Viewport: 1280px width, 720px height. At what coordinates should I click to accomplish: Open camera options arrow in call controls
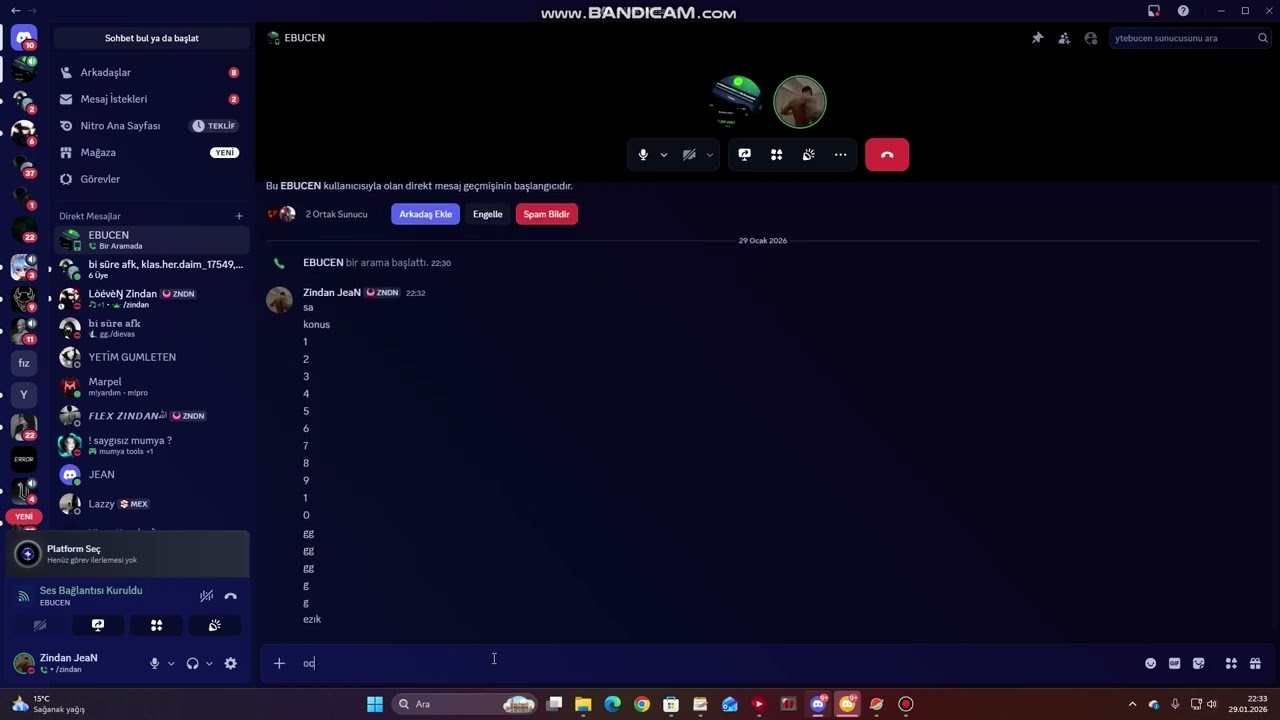(709, 155)
